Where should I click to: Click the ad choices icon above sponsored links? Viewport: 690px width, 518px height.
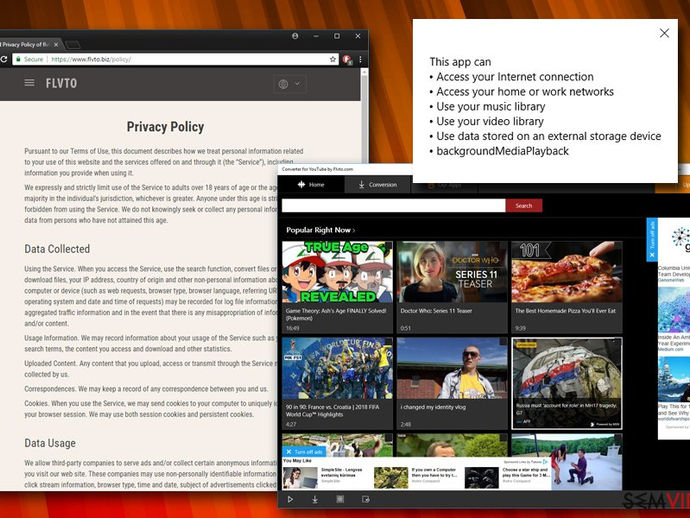[x=545, y=462]
